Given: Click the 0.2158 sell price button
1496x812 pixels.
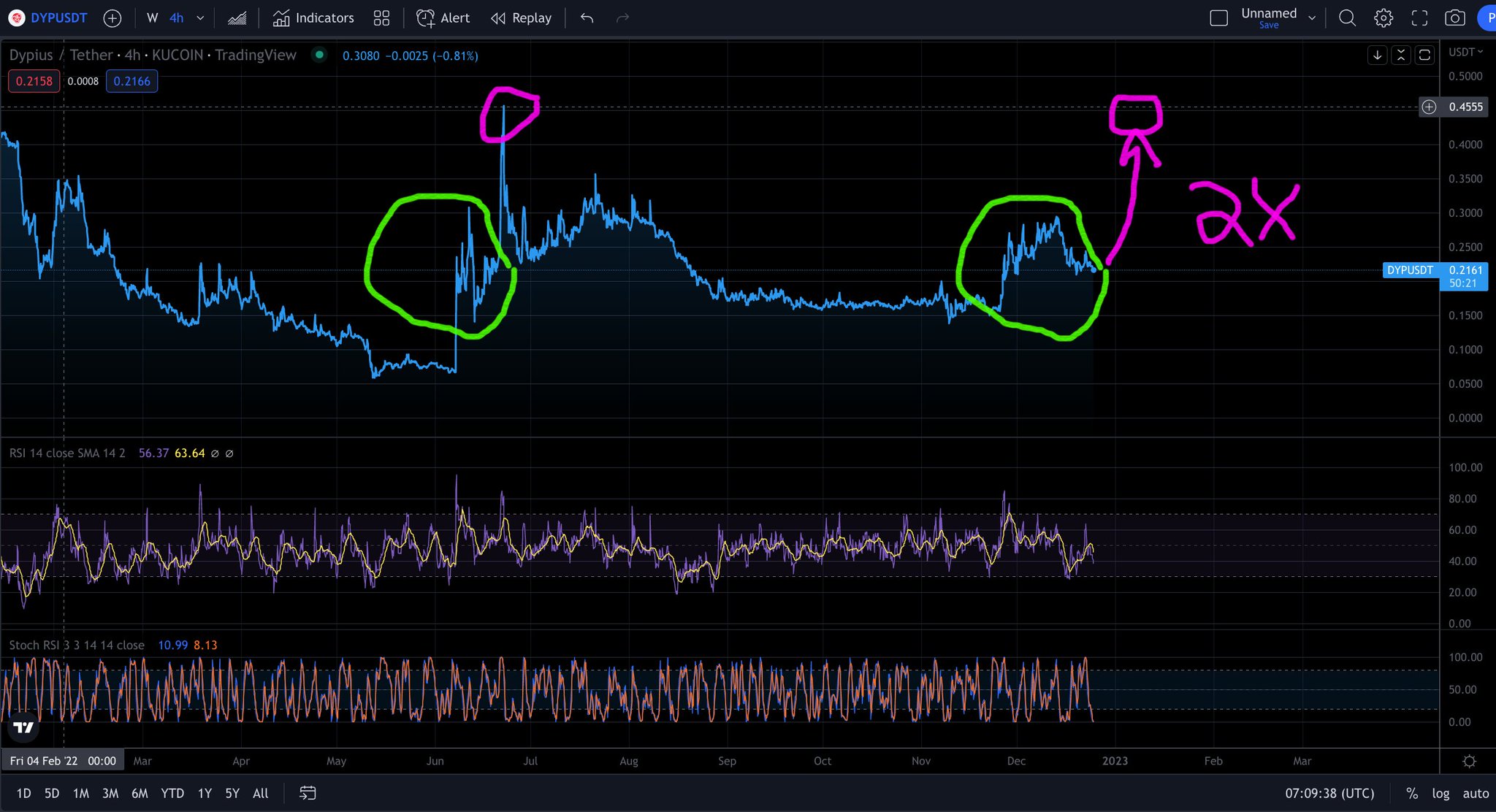Looking at the screenshot, I should click(x=34, y=81).
